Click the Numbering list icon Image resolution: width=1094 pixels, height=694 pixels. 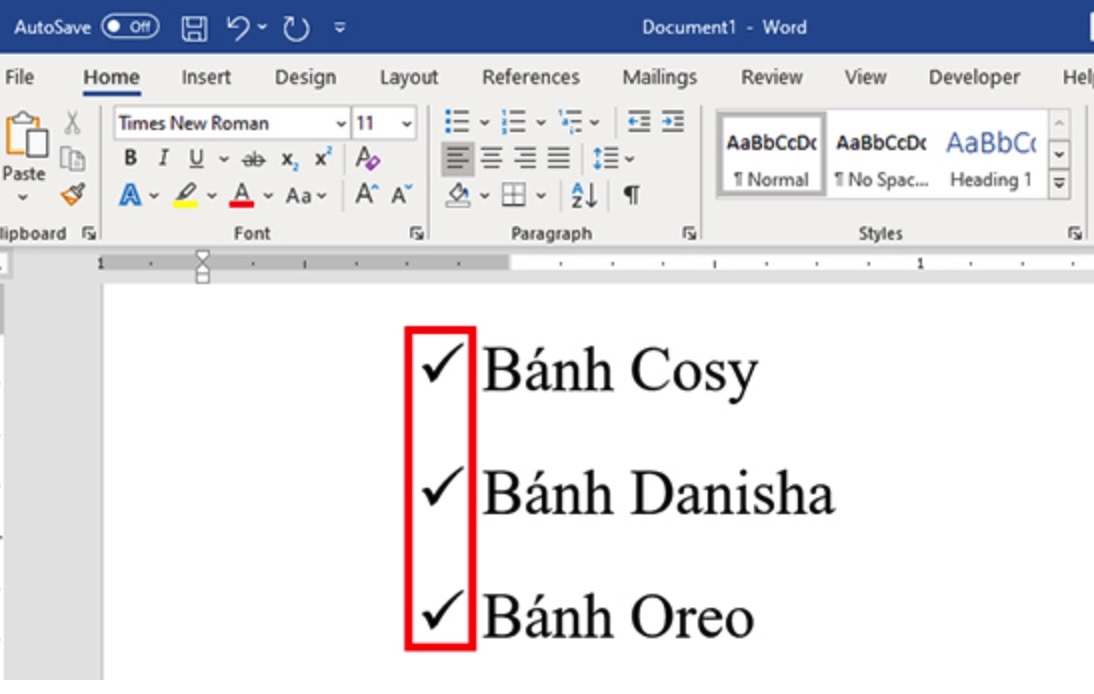pyautogui.click(x=514, y=122)
